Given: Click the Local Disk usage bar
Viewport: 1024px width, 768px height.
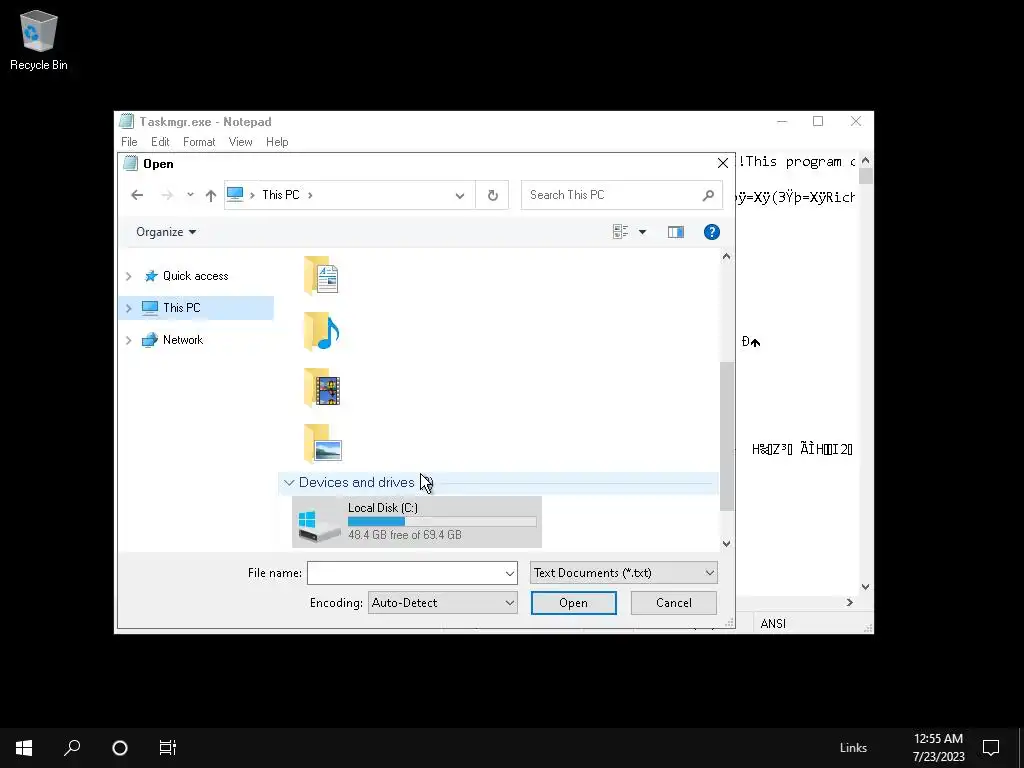Looking at the screenshot, I should (442, 521).
